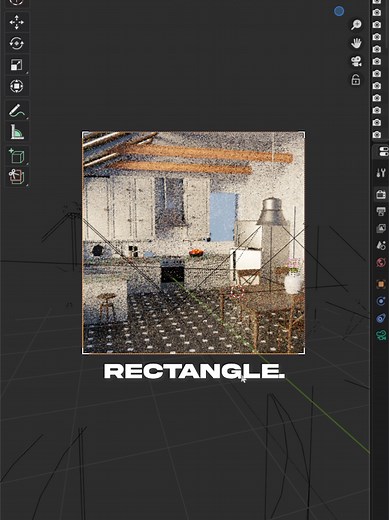Viewport: 389px width, 520px height.
Task: Select the Transform tool
Action: [x=16, y=86]
